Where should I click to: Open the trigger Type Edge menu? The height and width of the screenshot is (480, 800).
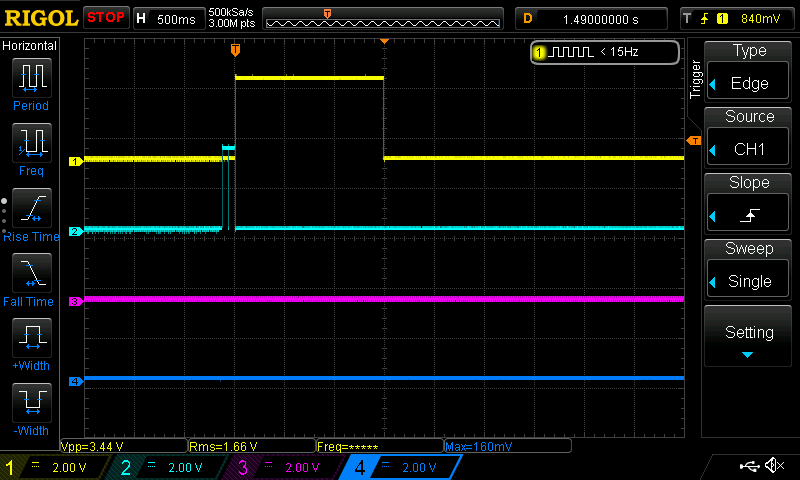point(750,70)
